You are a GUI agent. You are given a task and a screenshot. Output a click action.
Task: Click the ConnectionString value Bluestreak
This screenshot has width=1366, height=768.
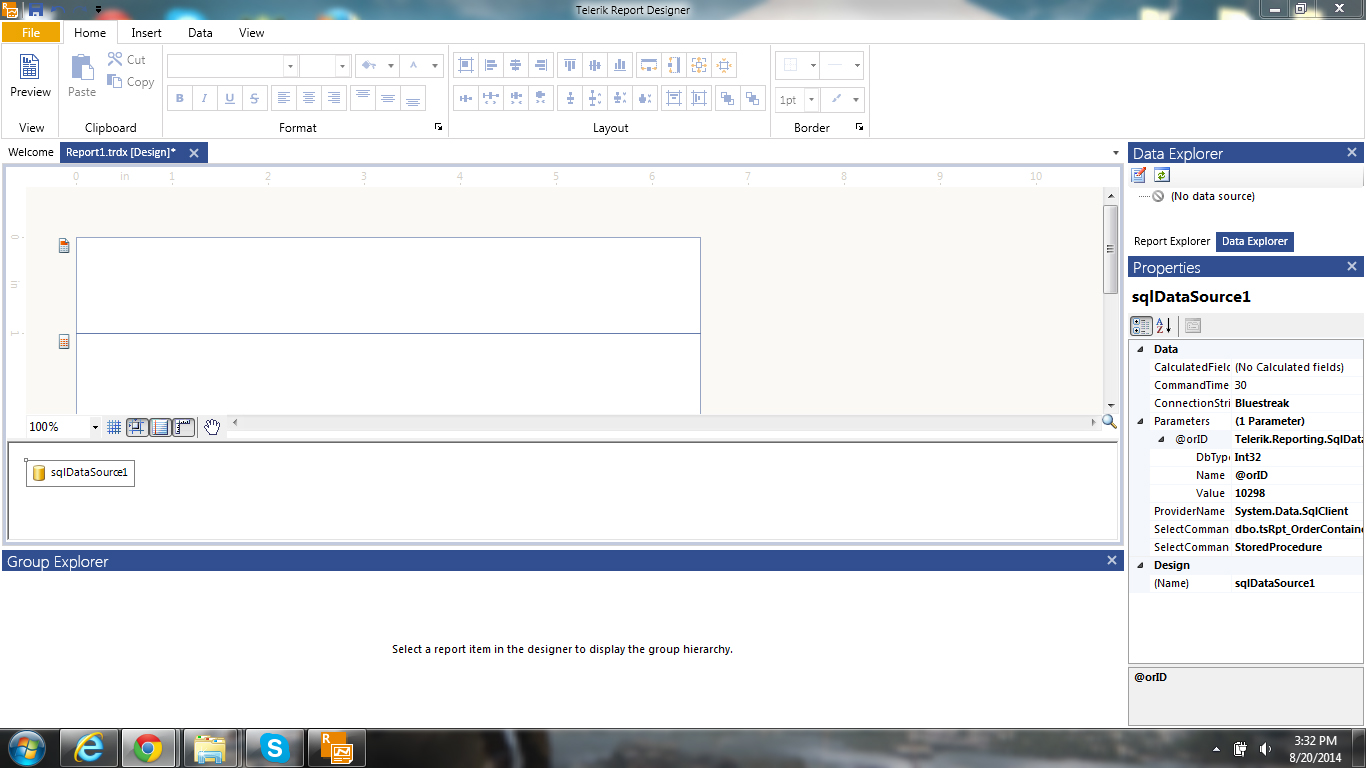point(1297,403)
